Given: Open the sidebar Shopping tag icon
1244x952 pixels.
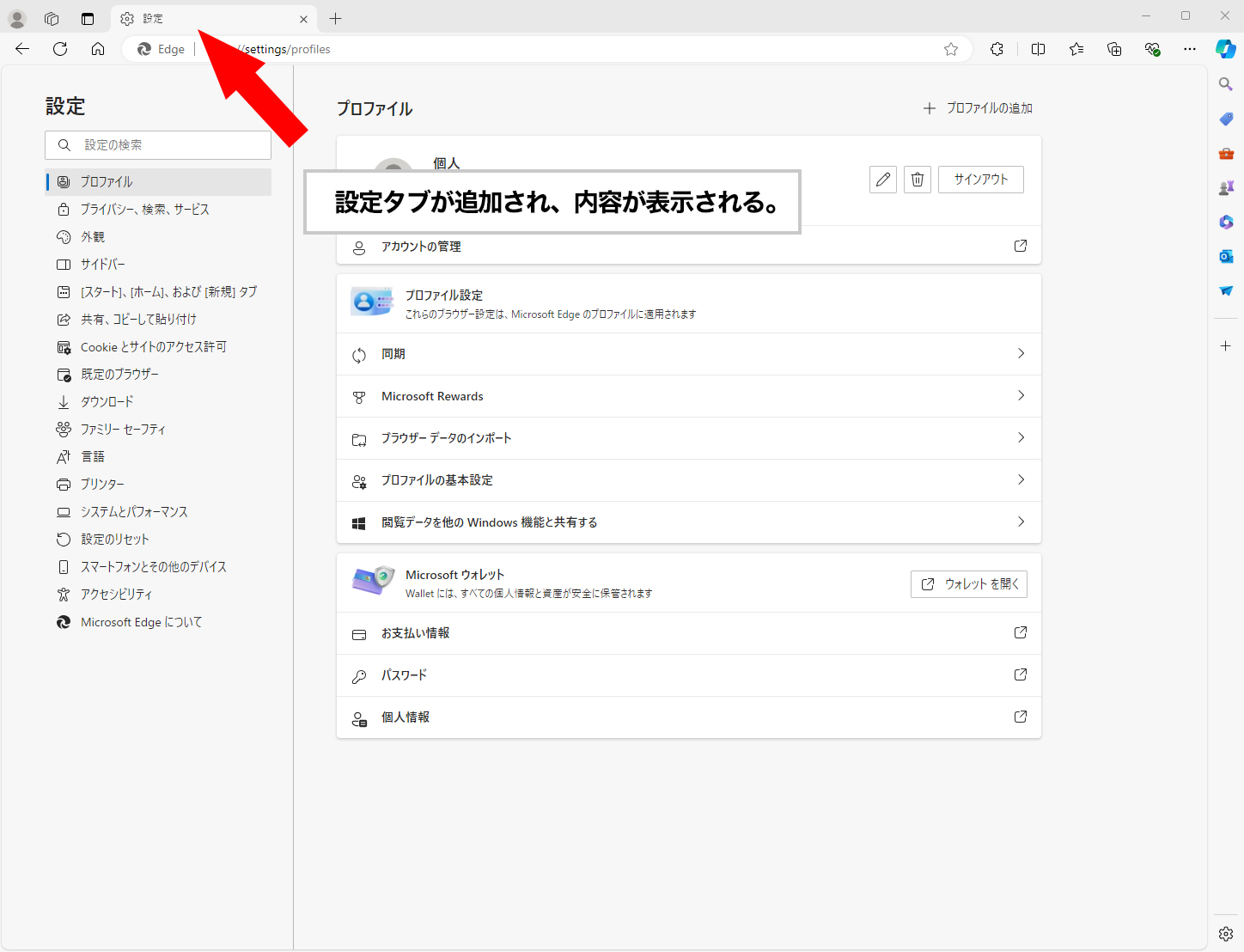Looking at the screenshot, I should point(1226,119).
